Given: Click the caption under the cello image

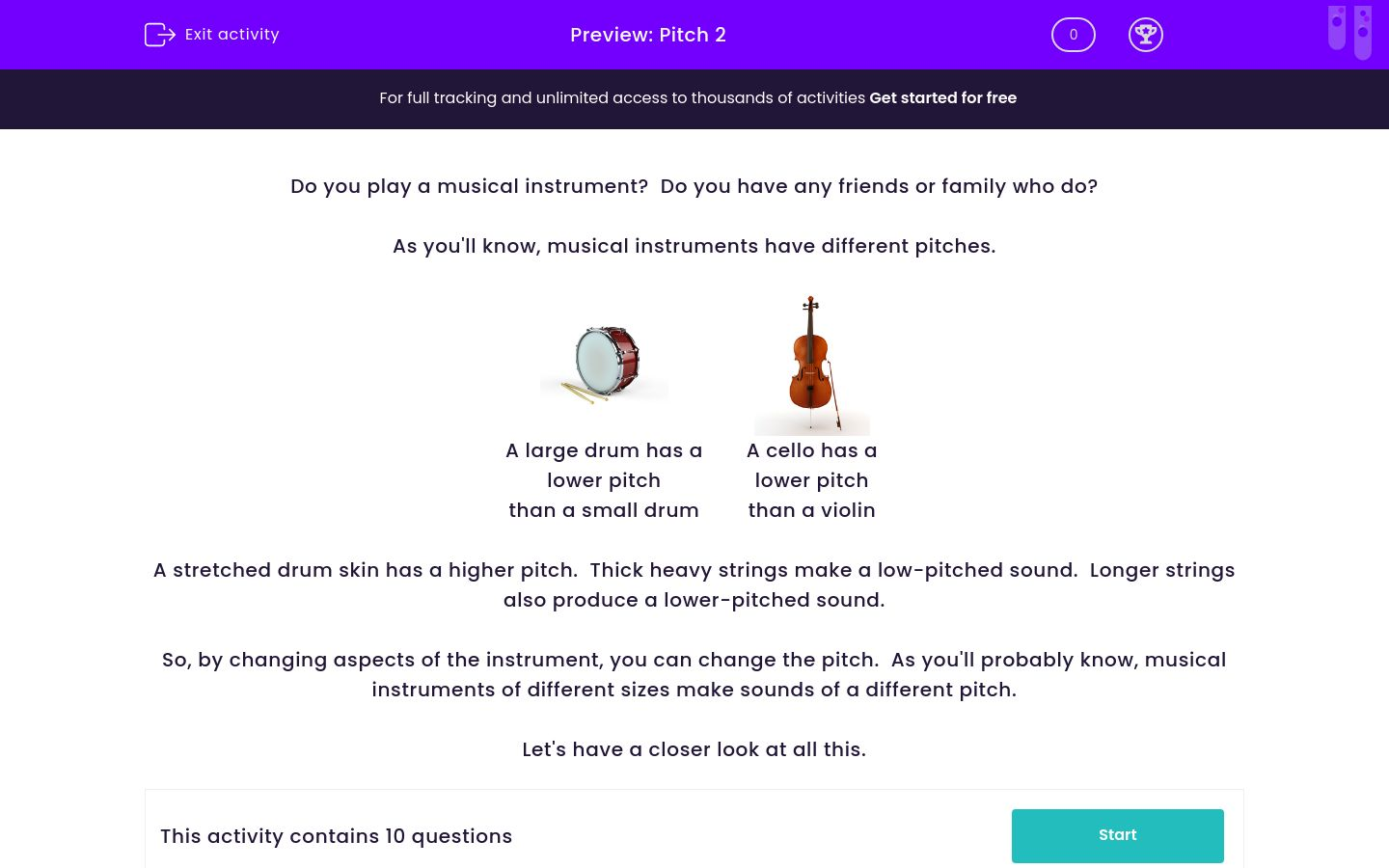Looking at the screenshot, I should (811, 480).
